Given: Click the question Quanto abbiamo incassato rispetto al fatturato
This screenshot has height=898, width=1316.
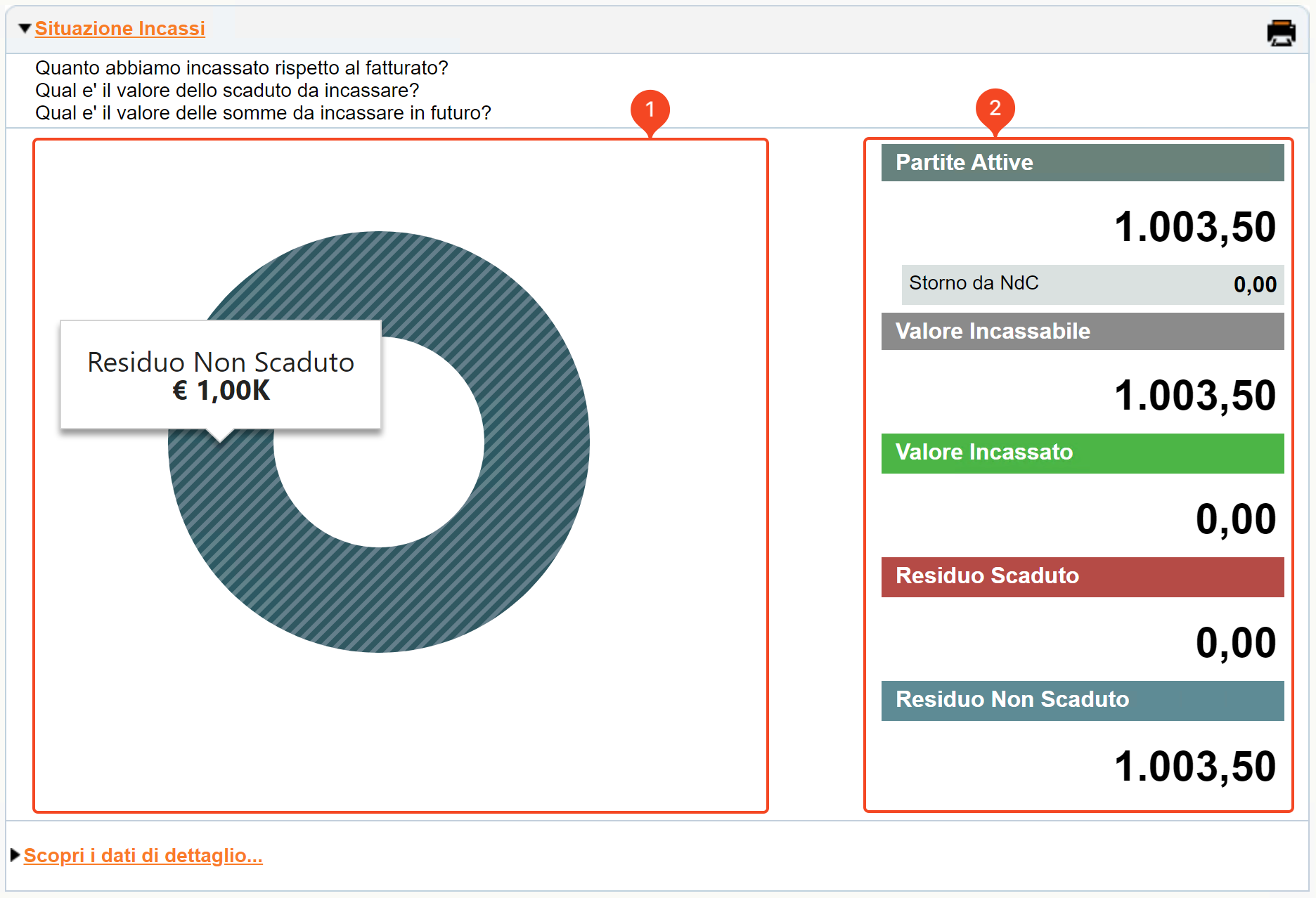Looking at the screenshot, I should pyautogui.click(x=242, y=68).
